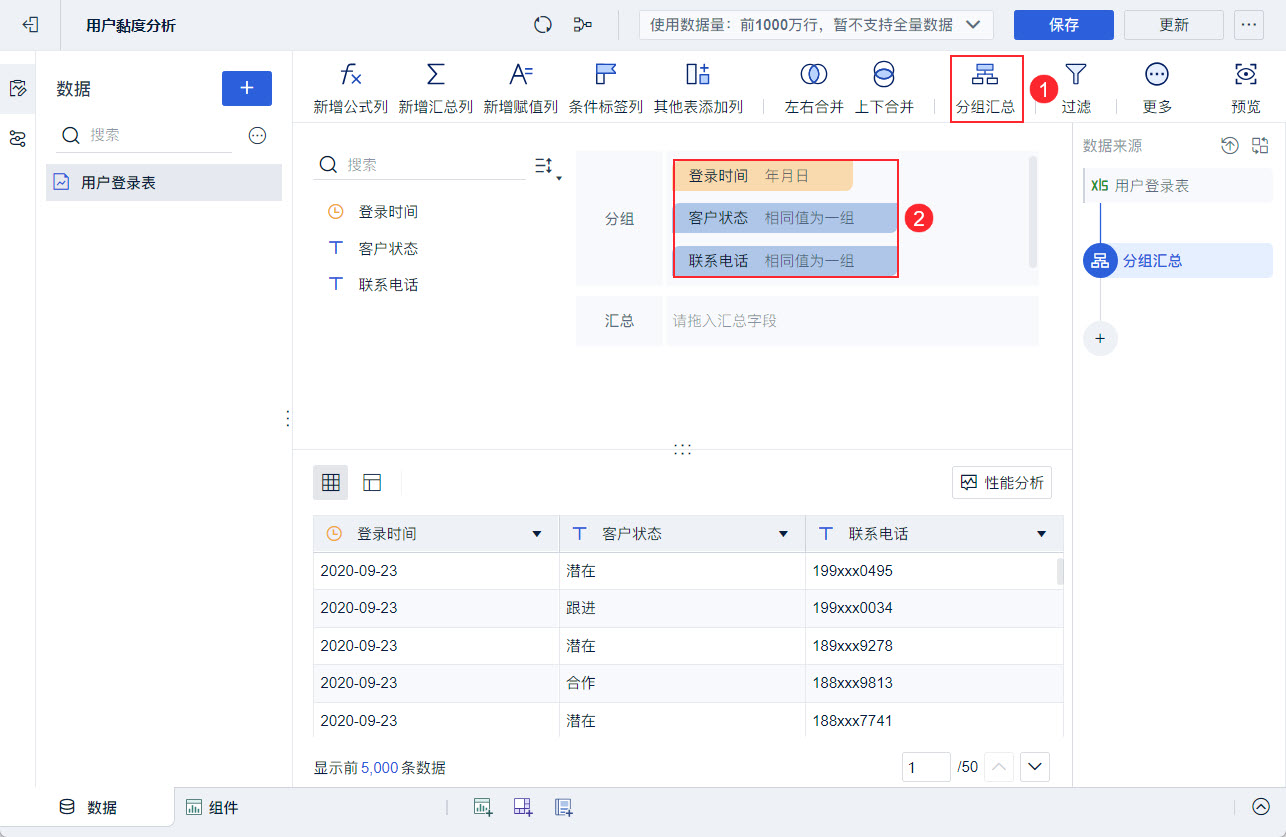Viewport: 1286px width, 837px height.
Task: Click cell 跟进 in status column
Action: click(x=682, y=608)
